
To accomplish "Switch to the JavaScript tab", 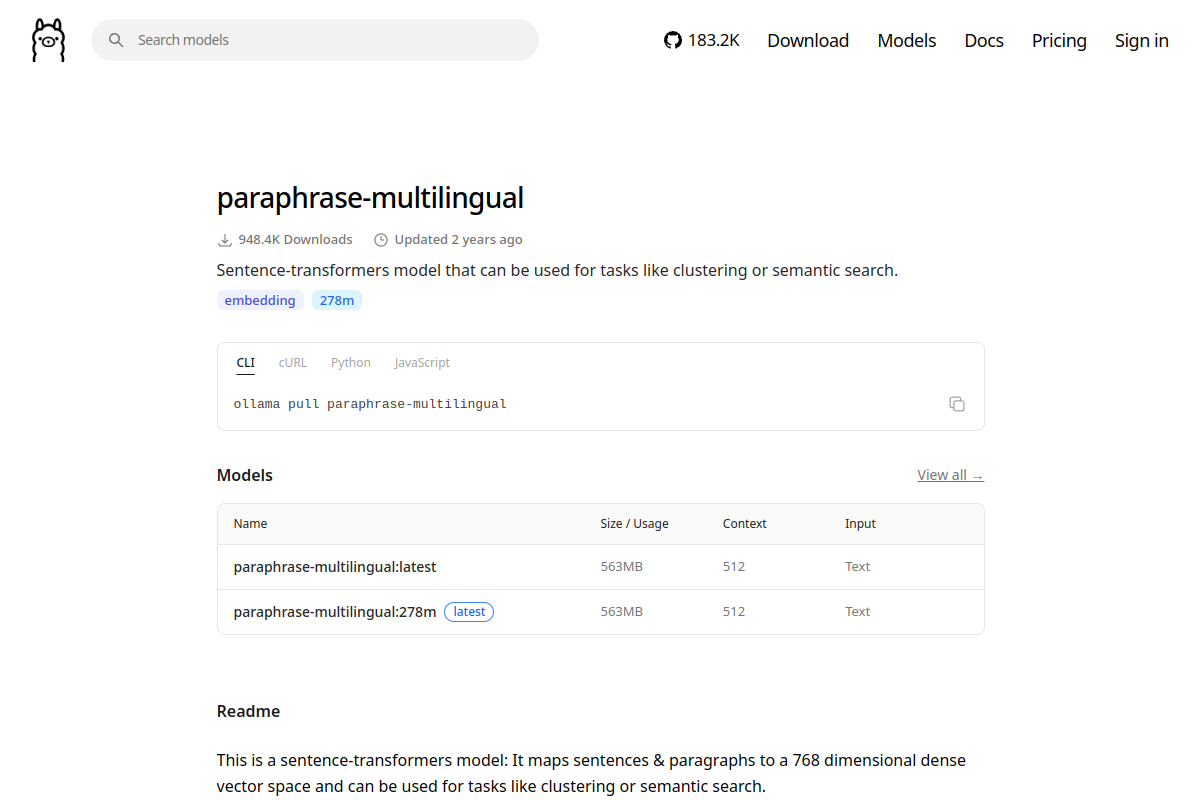I will (422, 363).
